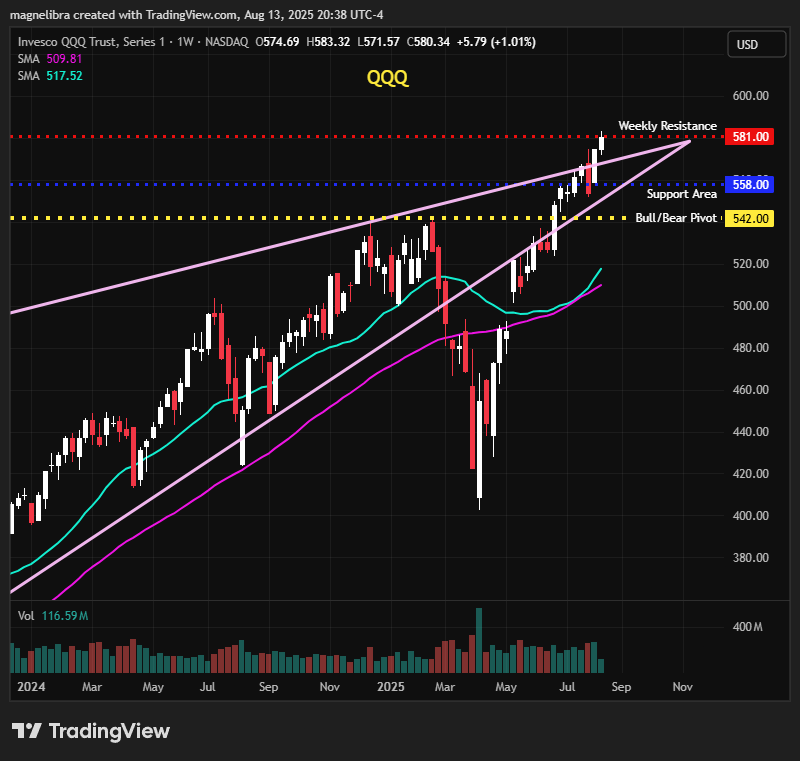Select the 581.00 resistance price label
This screenshot has height=761, width=800.
point(749,137)
